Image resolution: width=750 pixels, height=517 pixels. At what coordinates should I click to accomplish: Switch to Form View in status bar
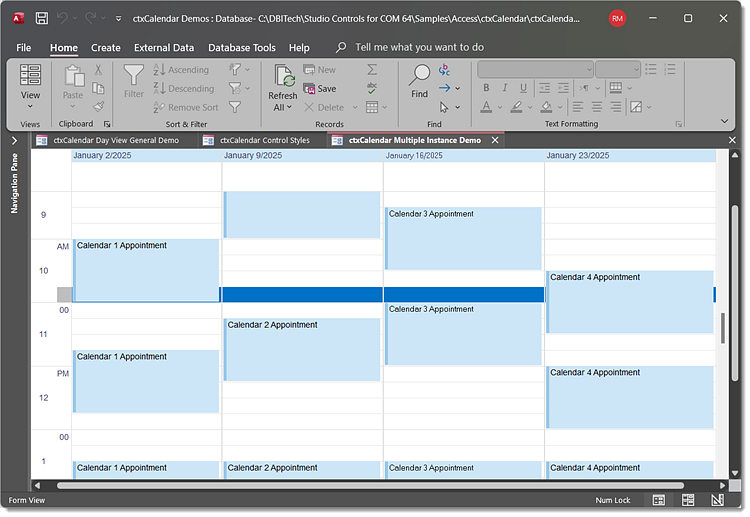[659, 500]
